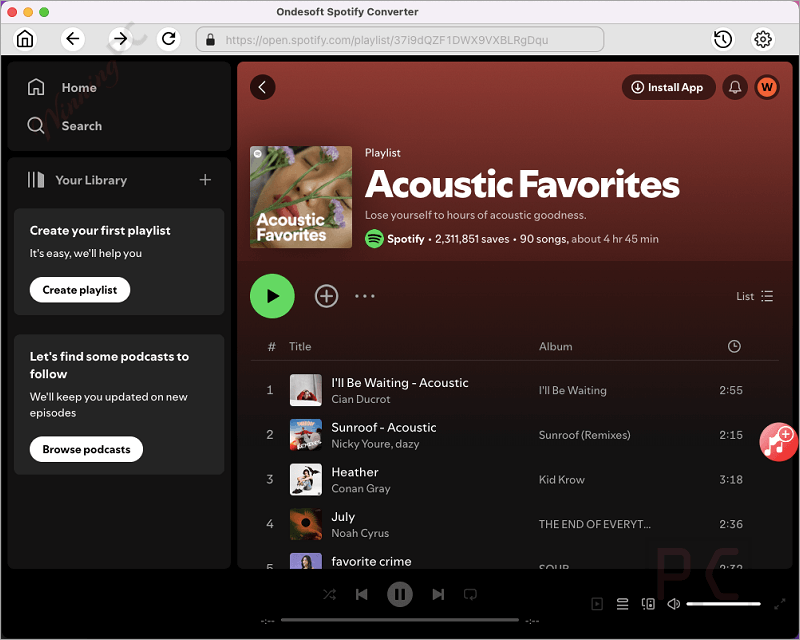Click the Install App button
Image resolution: width=800 pixels, height=640 pixels.
point(668,87)
